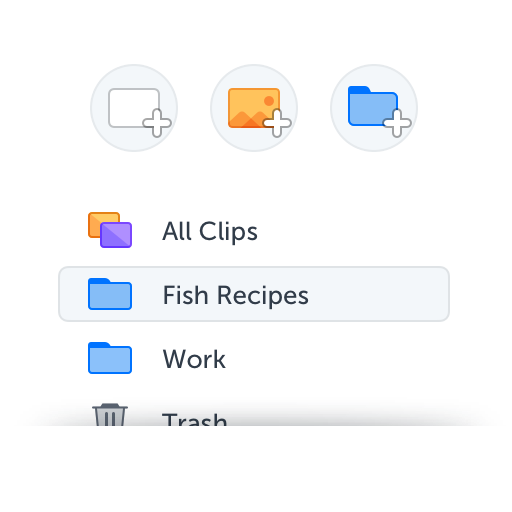Click the All Clips stacked icon
The height and width of the screenshot is (512, 512).
(110, 230)
